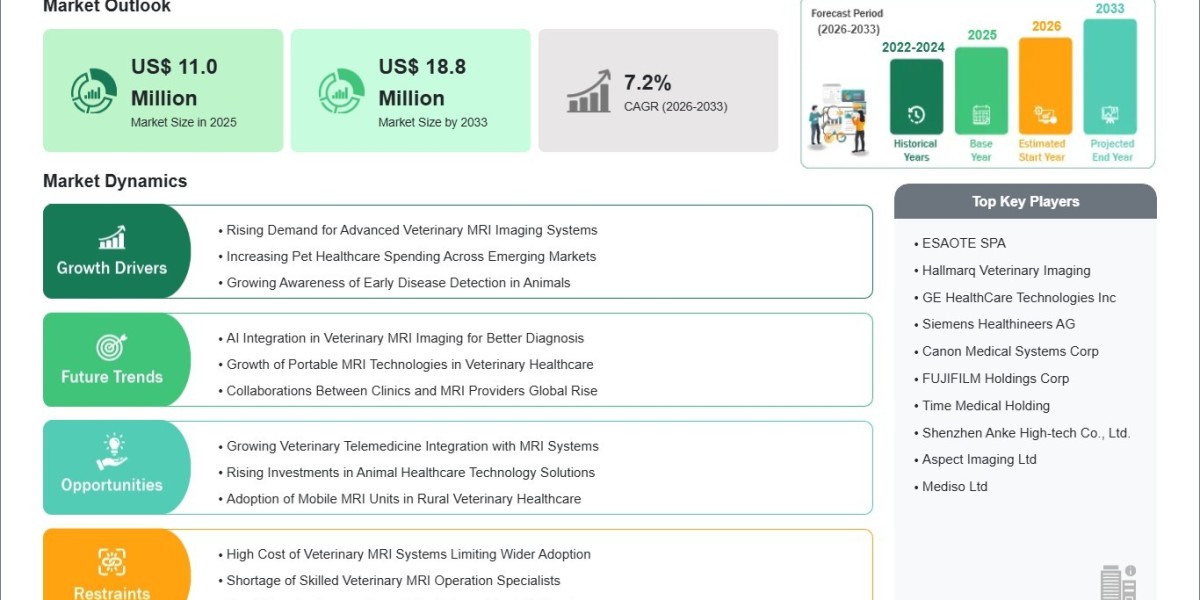Click the Base Year caption

coord(981,150)
